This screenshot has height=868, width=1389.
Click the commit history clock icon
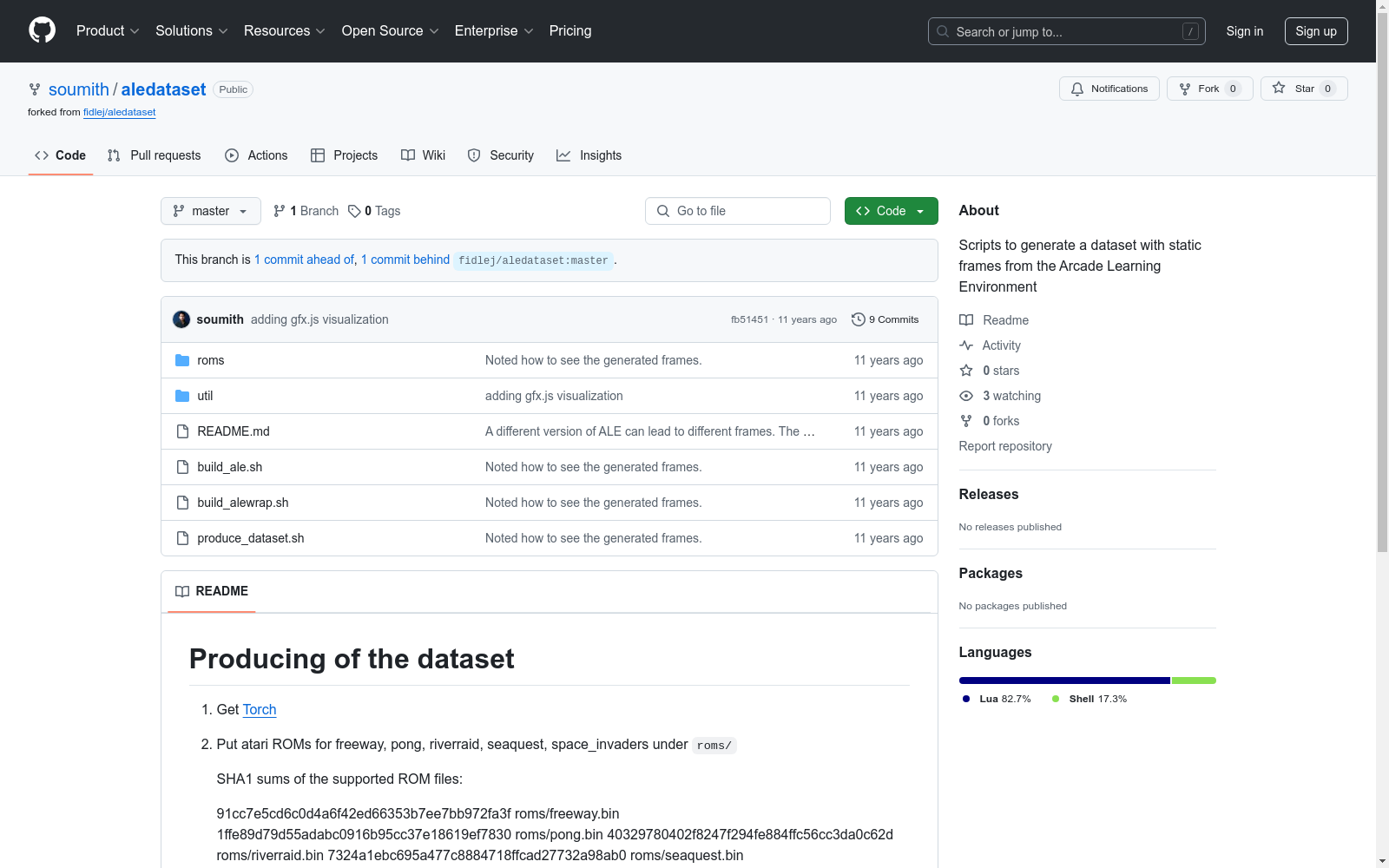(x=859, y=319)
